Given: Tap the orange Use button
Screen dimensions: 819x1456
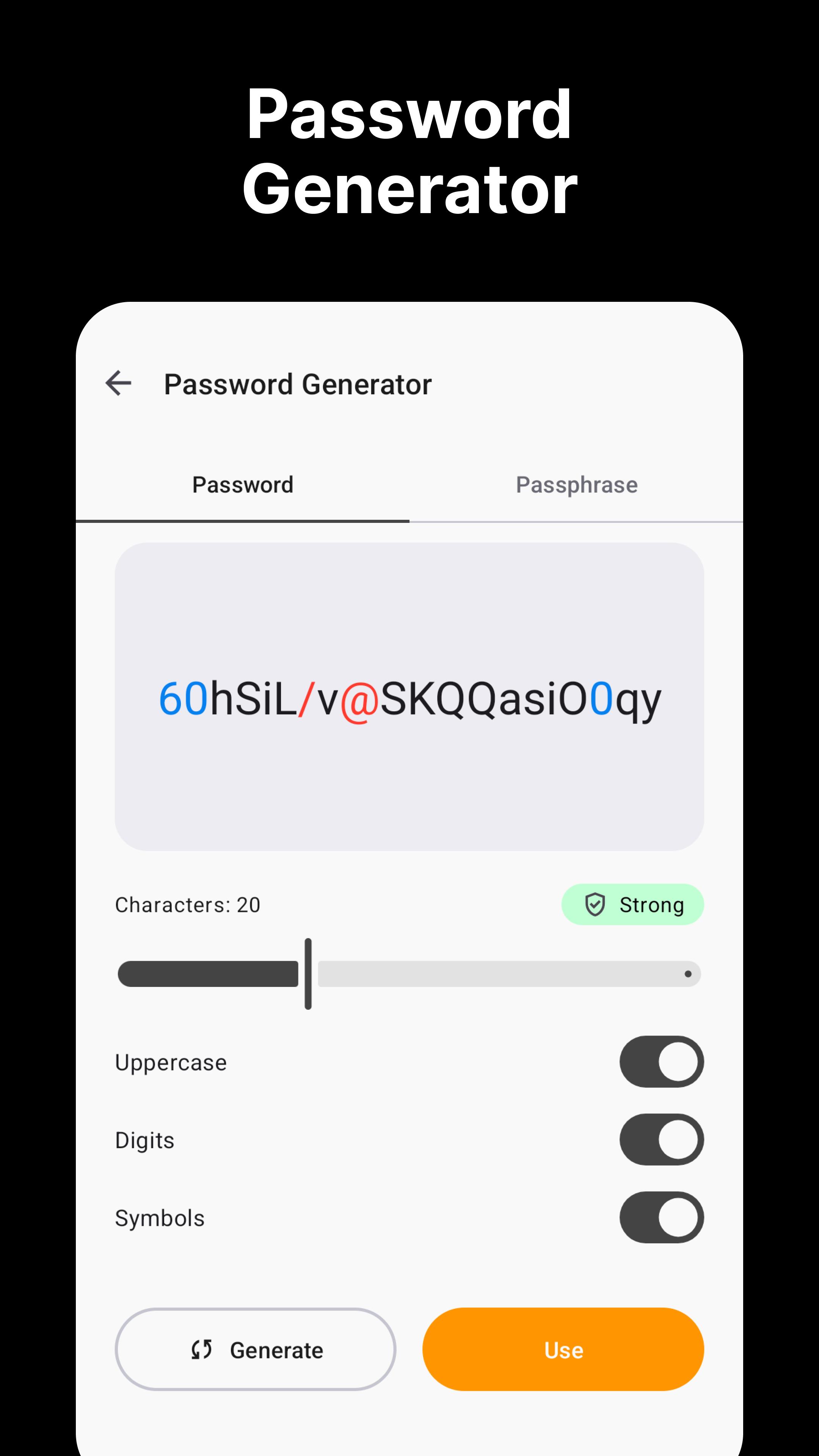Looking at the screenshot, I should 563,1350.
